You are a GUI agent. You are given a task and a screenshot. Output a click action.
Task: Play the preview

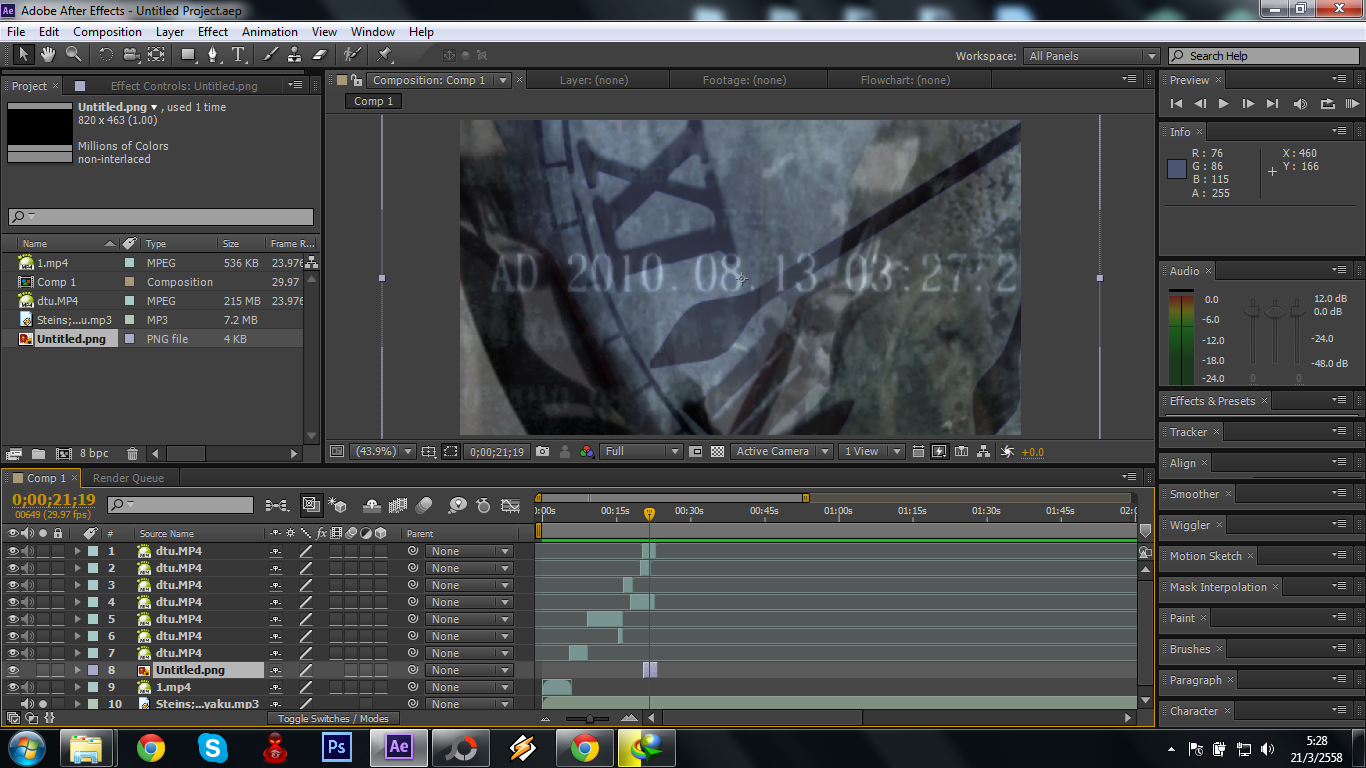1224,104
